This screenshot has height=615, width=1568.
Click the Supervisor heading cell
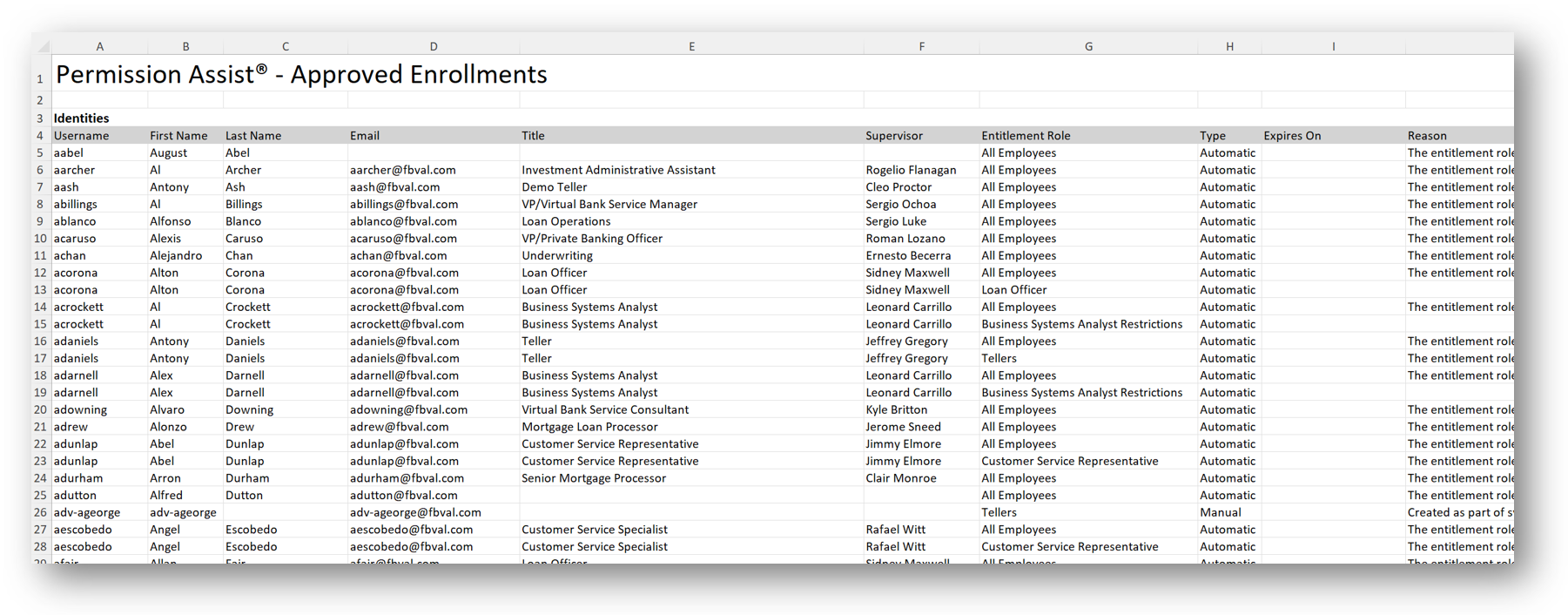point(894,136)
